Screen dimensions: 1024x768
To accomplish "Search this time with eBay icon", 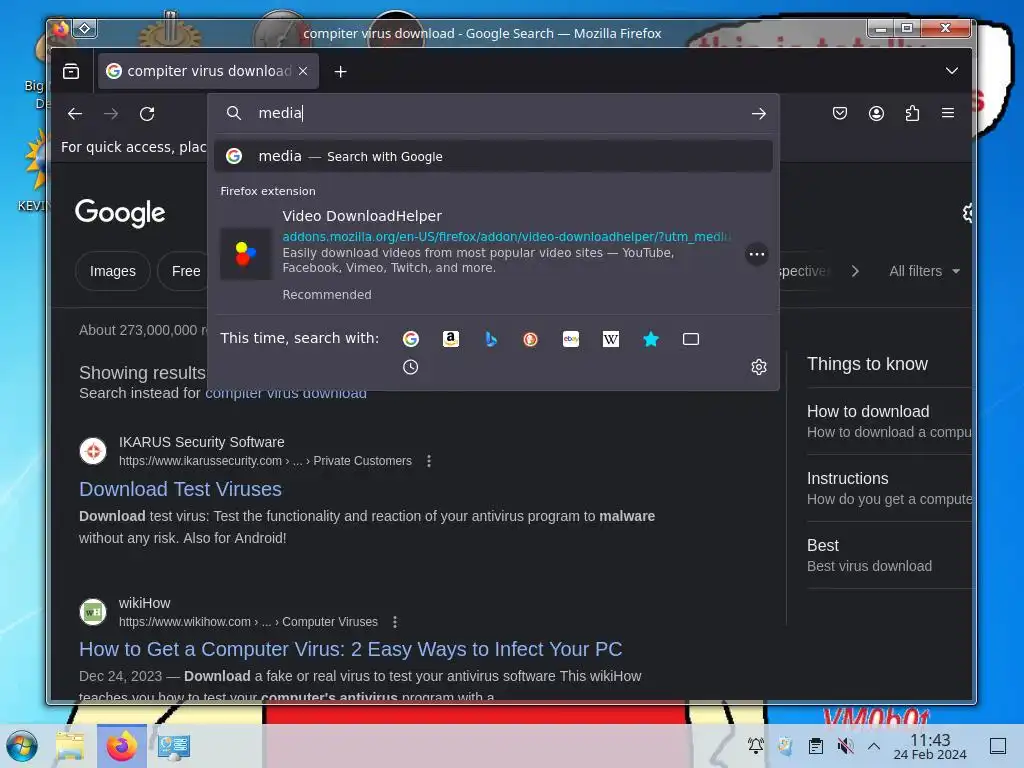I will pos(571,339).
